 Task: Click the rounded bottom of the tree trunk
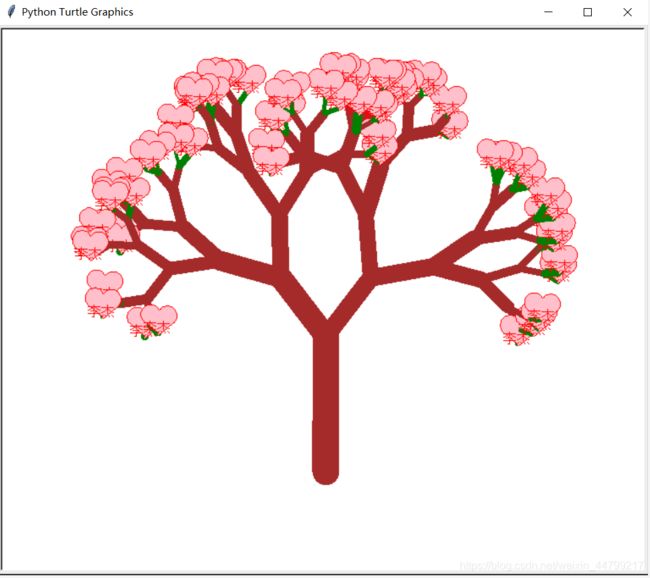326,470
